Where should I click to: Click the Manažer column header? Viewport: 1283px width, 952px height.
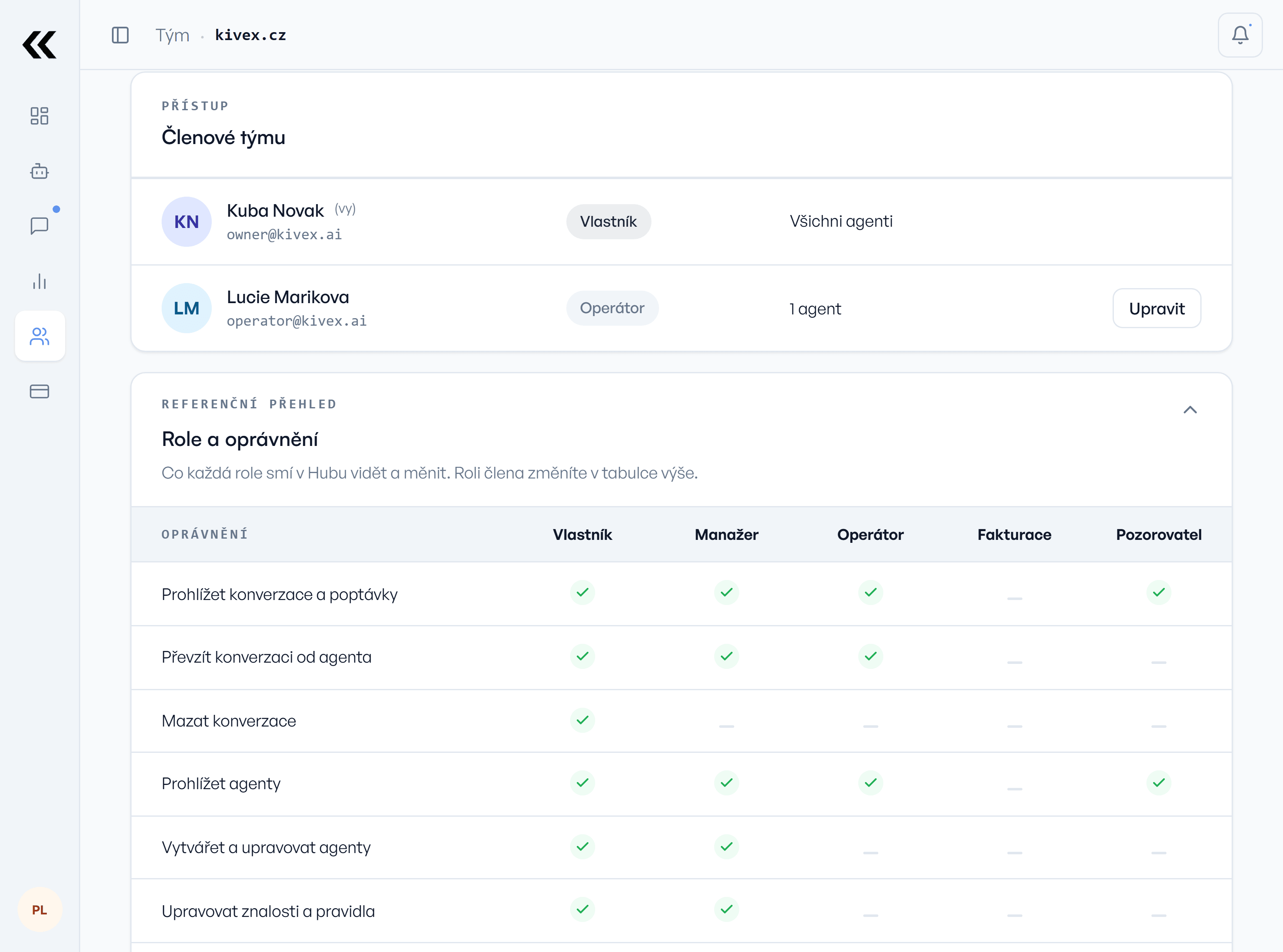click(x=726, y=535)
